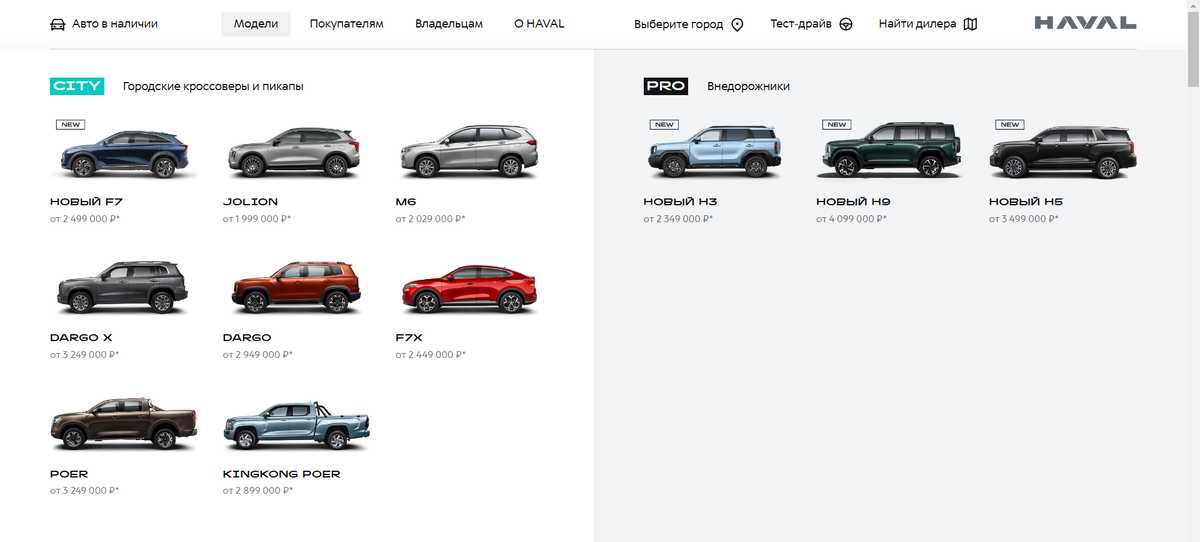Click the CITY category badge

point(77,86)
